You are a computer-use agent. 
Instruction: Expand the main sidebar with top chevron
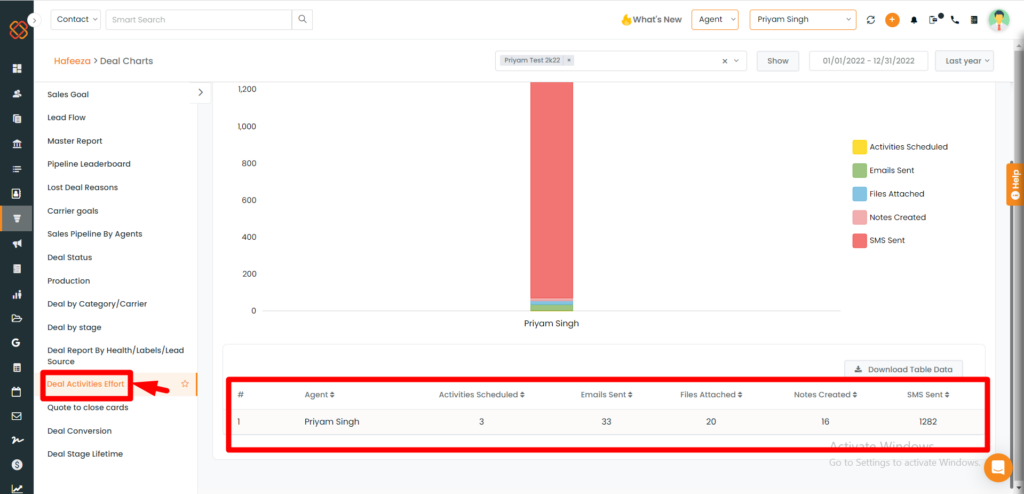(x=34, y=20)
